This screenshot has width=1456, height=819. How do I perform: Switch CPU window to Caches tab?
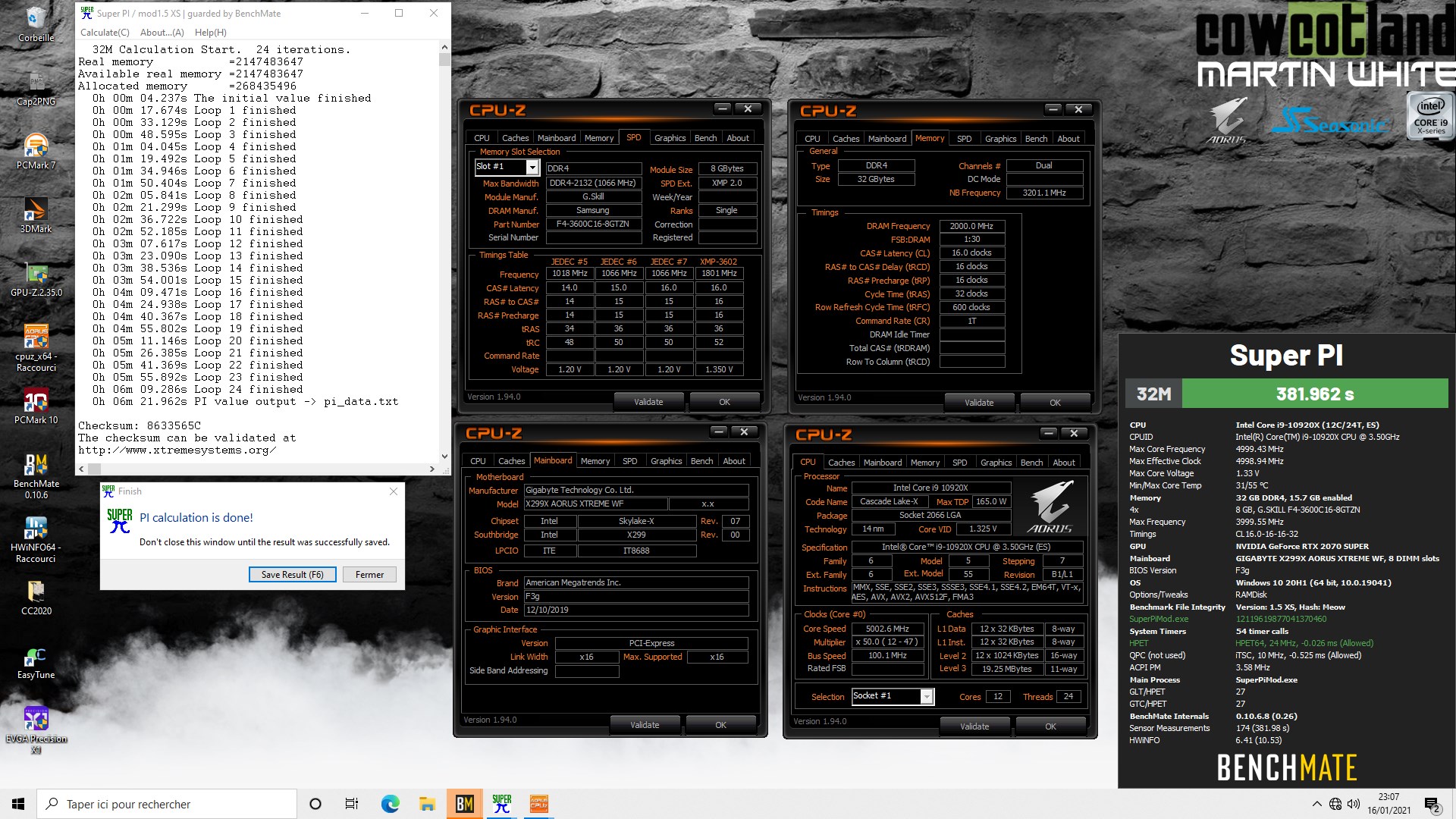pyautogui.click(x=841, y=463)
